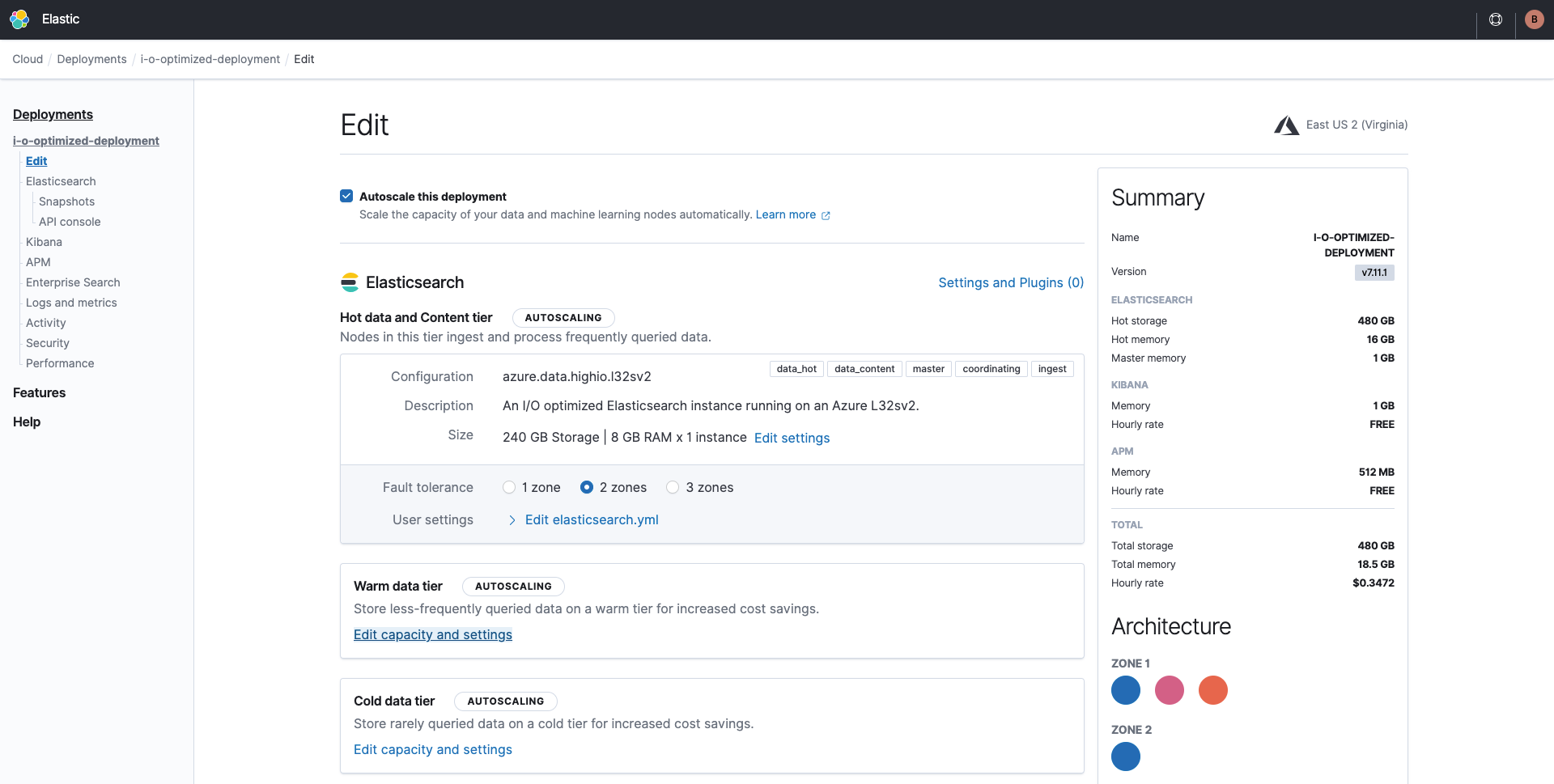Open Logs and metrics sidebar item

71,303
